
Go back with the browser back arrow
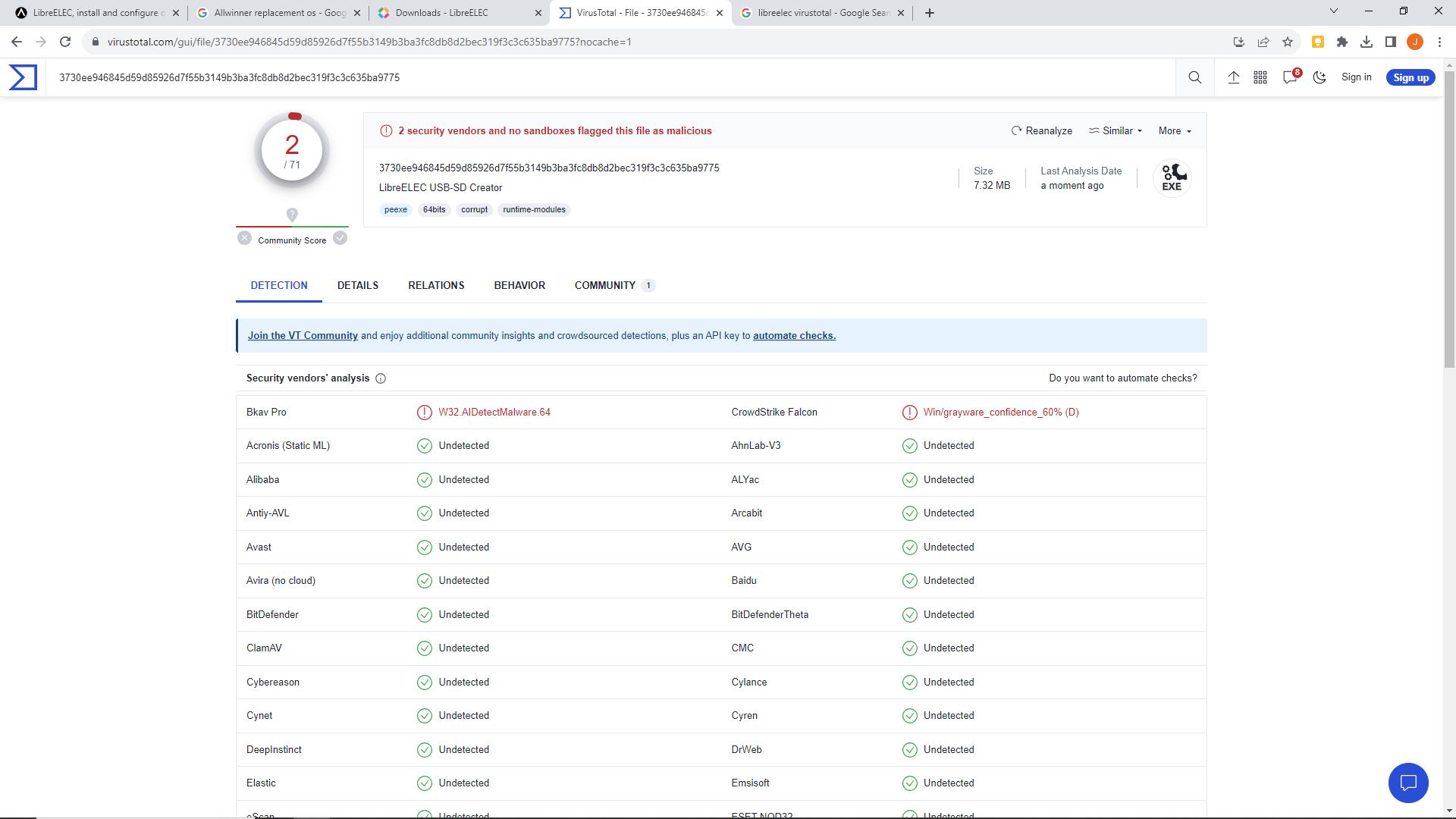17,42
